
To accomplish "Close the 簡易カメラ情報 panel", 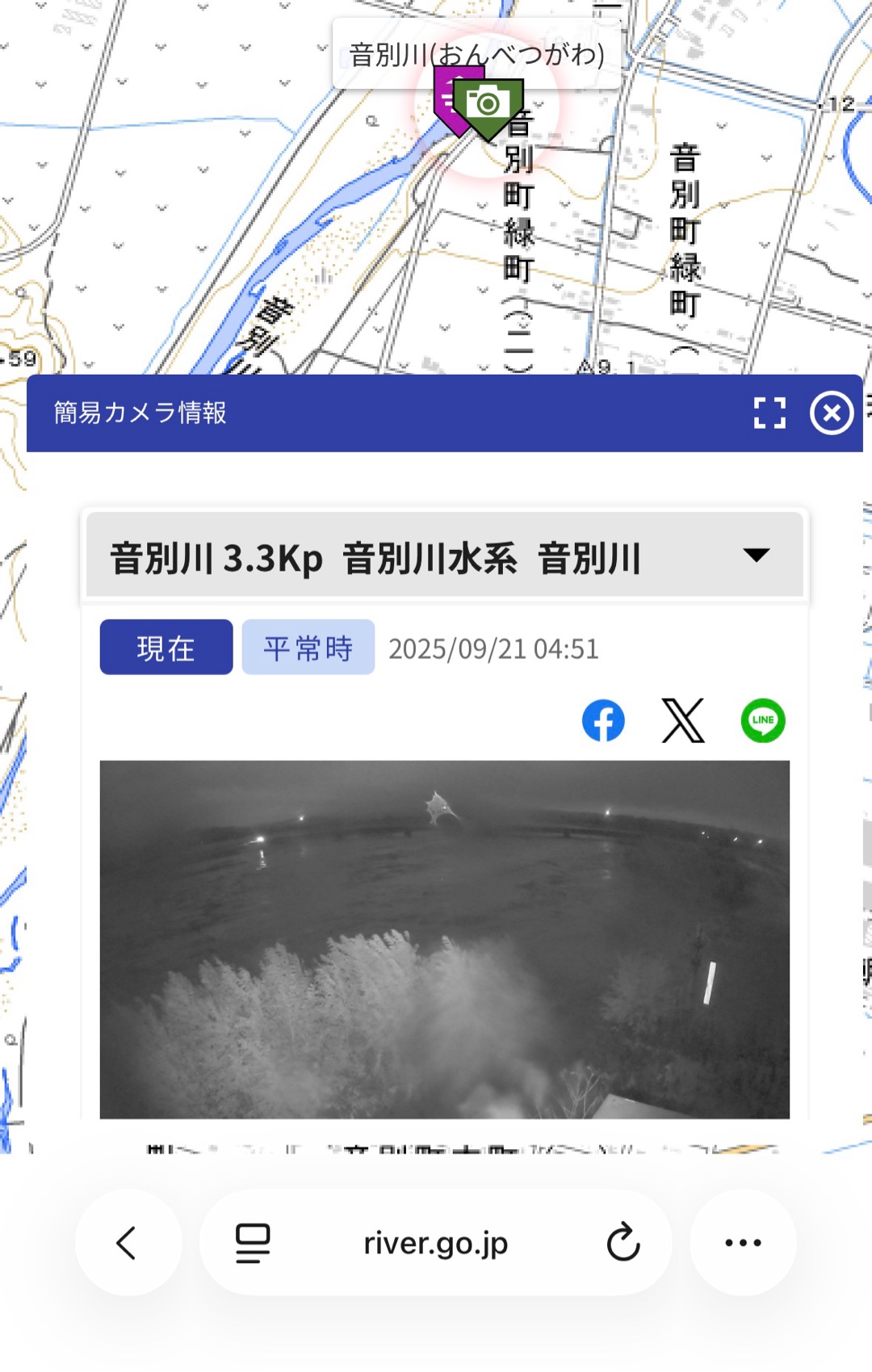I will [831, 413].
